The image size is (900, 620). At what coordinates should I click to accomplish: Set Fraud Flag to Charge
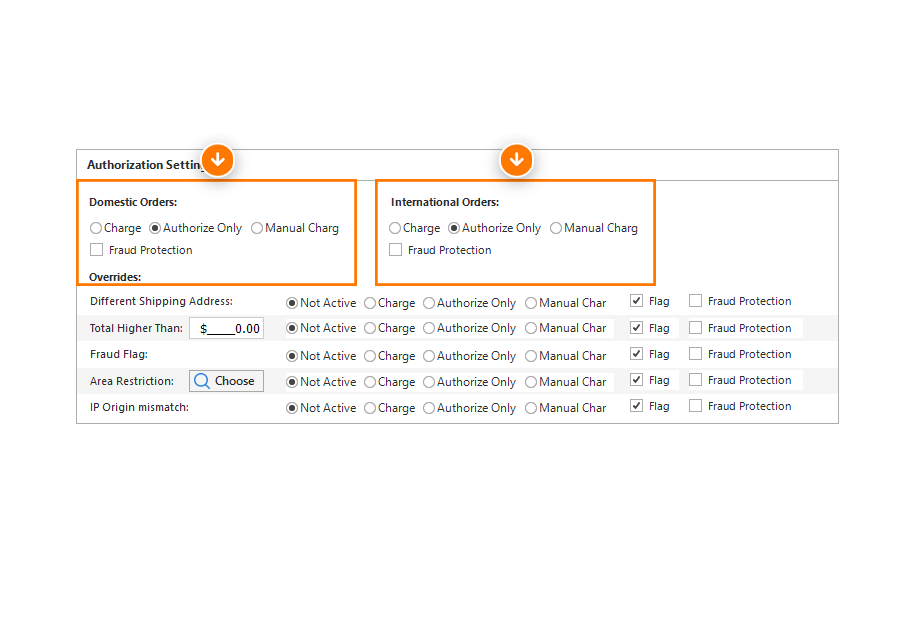370,356
